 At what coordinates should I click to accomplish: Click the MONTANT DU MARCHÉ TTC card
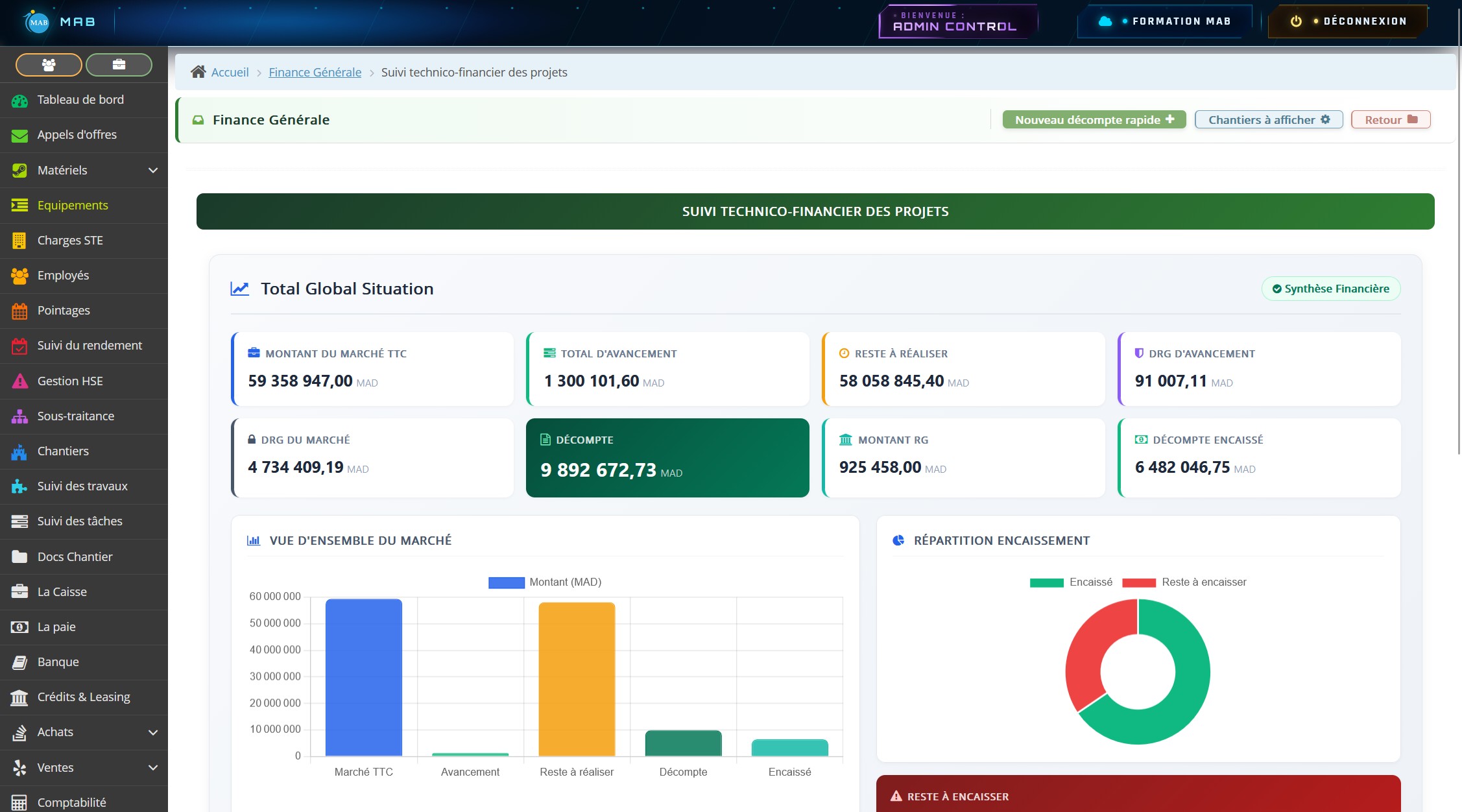[x=372, y=369]
